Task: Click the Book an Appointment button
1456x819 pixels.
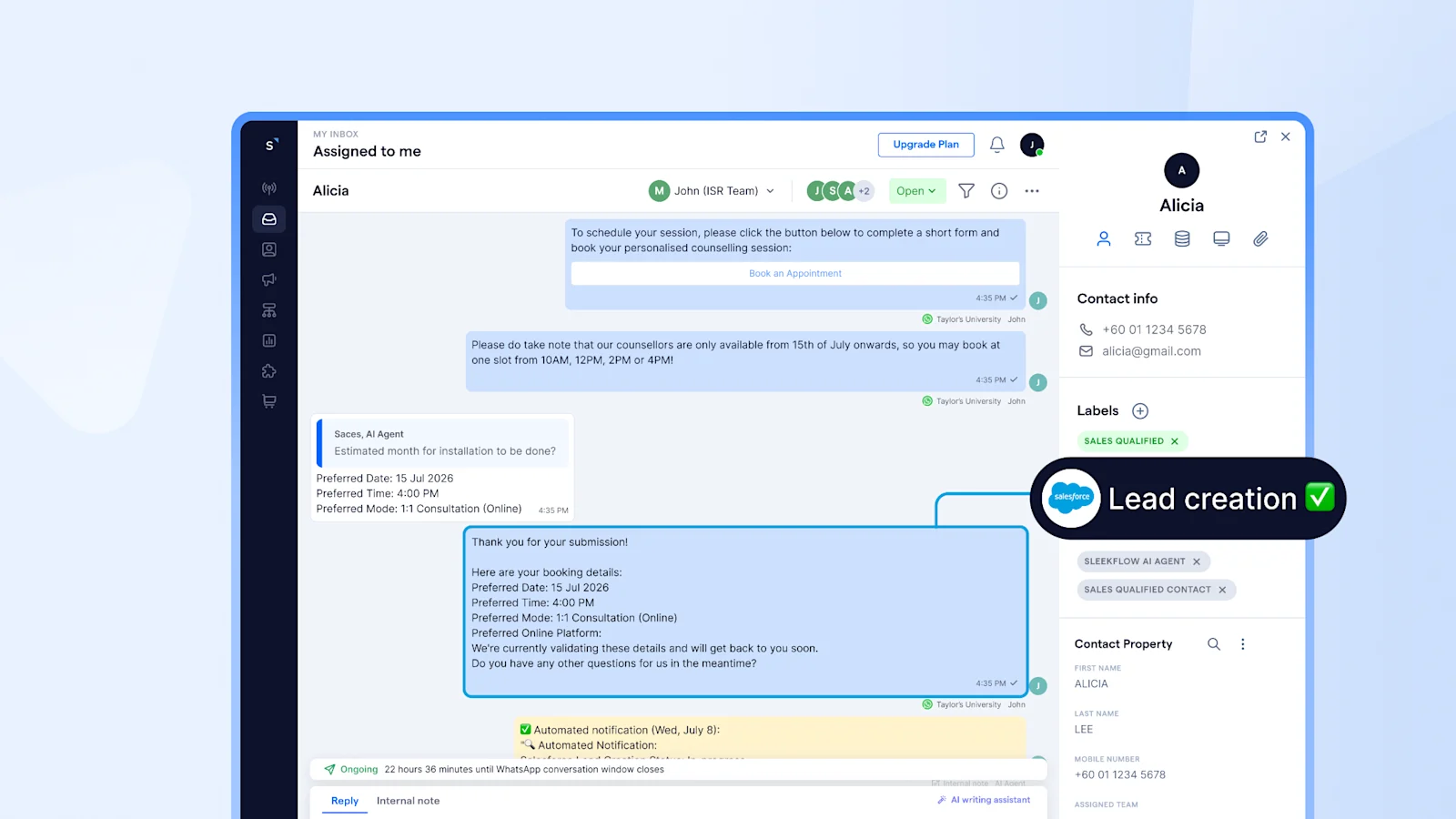Action: coord(795,273)
